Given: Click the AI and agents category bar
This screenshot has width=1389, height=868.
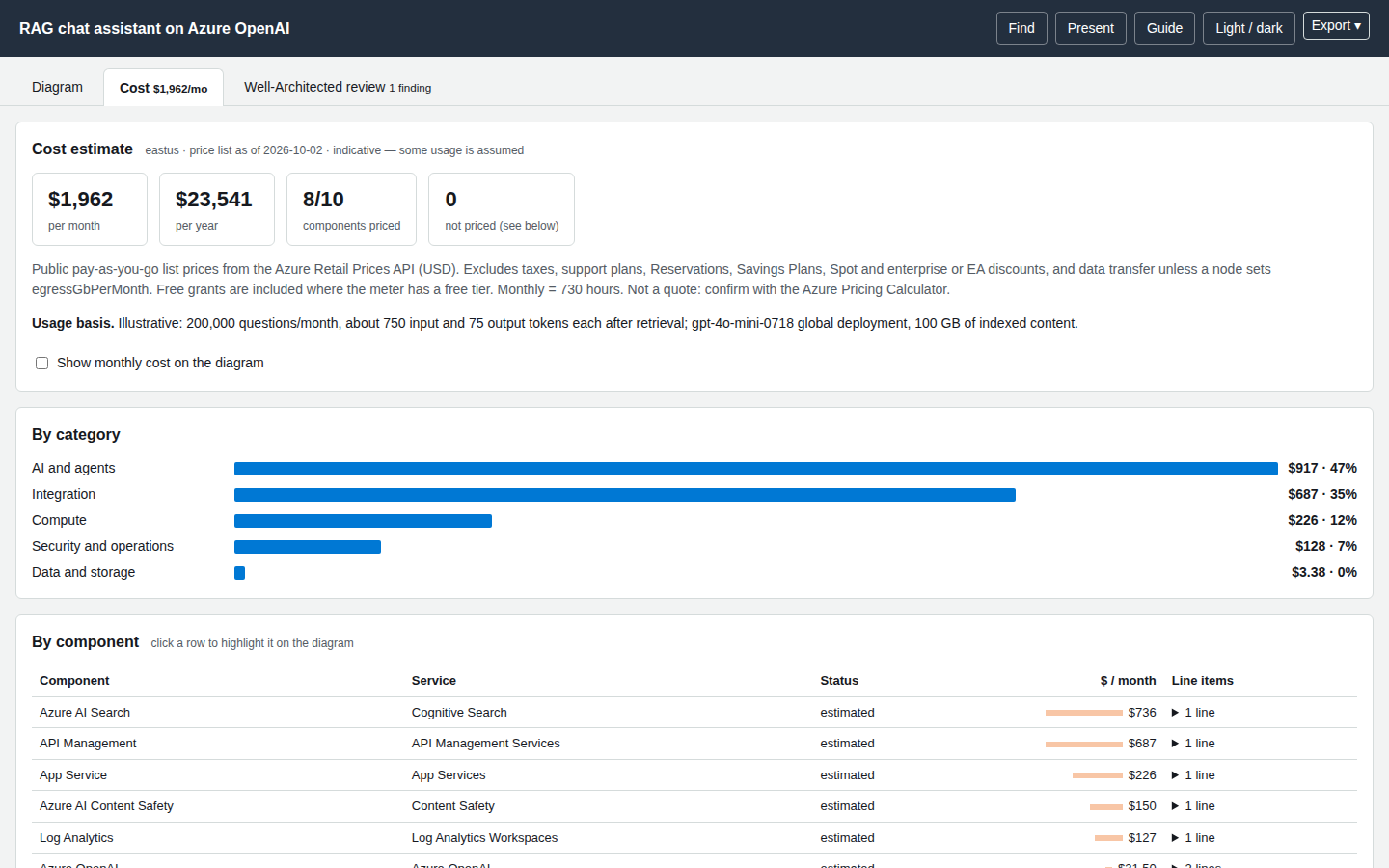Looking at the screenshot, I should coord(756,469).
